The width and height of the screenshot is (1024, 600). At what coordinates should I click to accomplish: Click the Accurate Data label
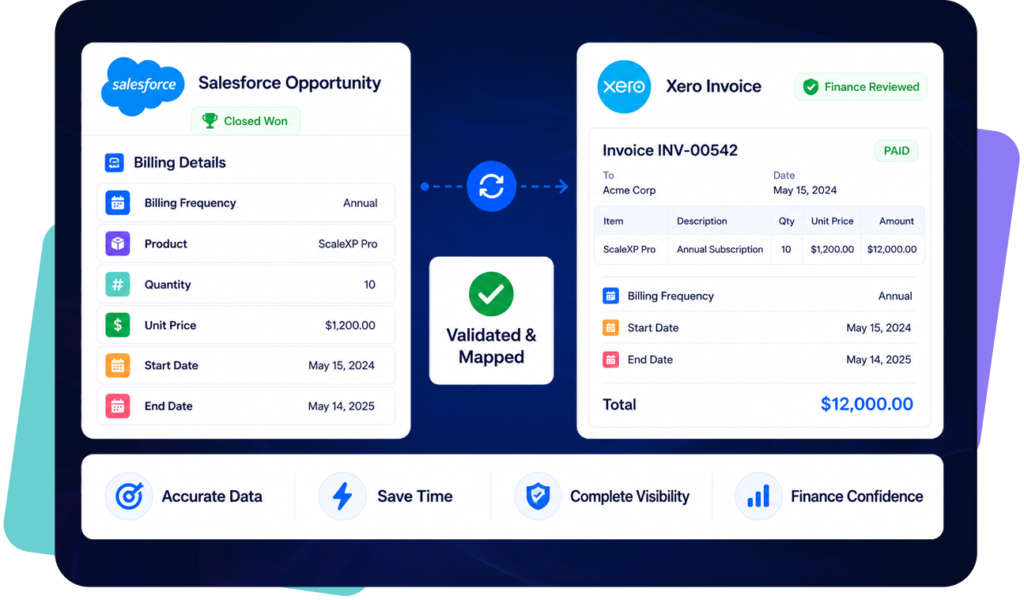(x=212, y=496)
